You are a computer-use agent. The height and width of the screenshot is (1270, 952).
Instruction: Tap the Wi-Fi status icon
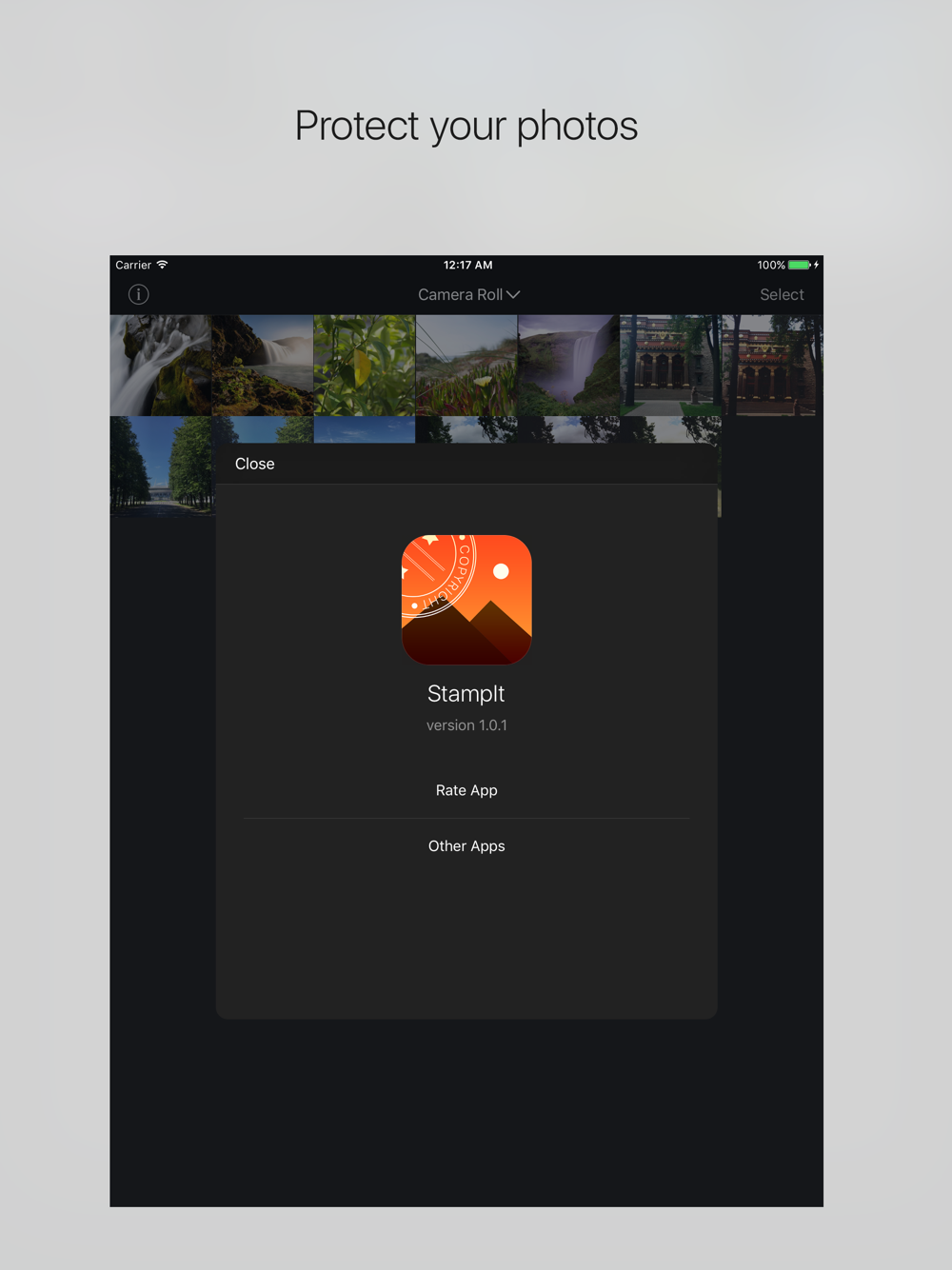pos(162,265)
